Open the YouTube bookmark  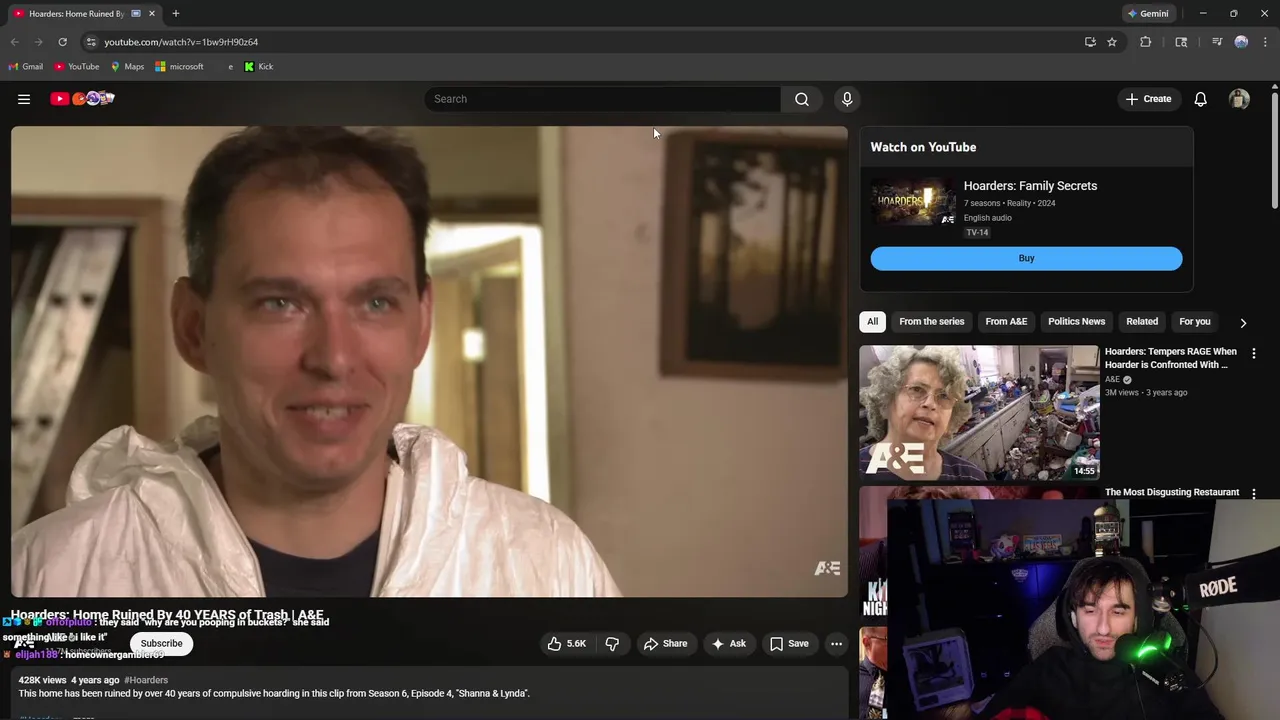[77, 67]
